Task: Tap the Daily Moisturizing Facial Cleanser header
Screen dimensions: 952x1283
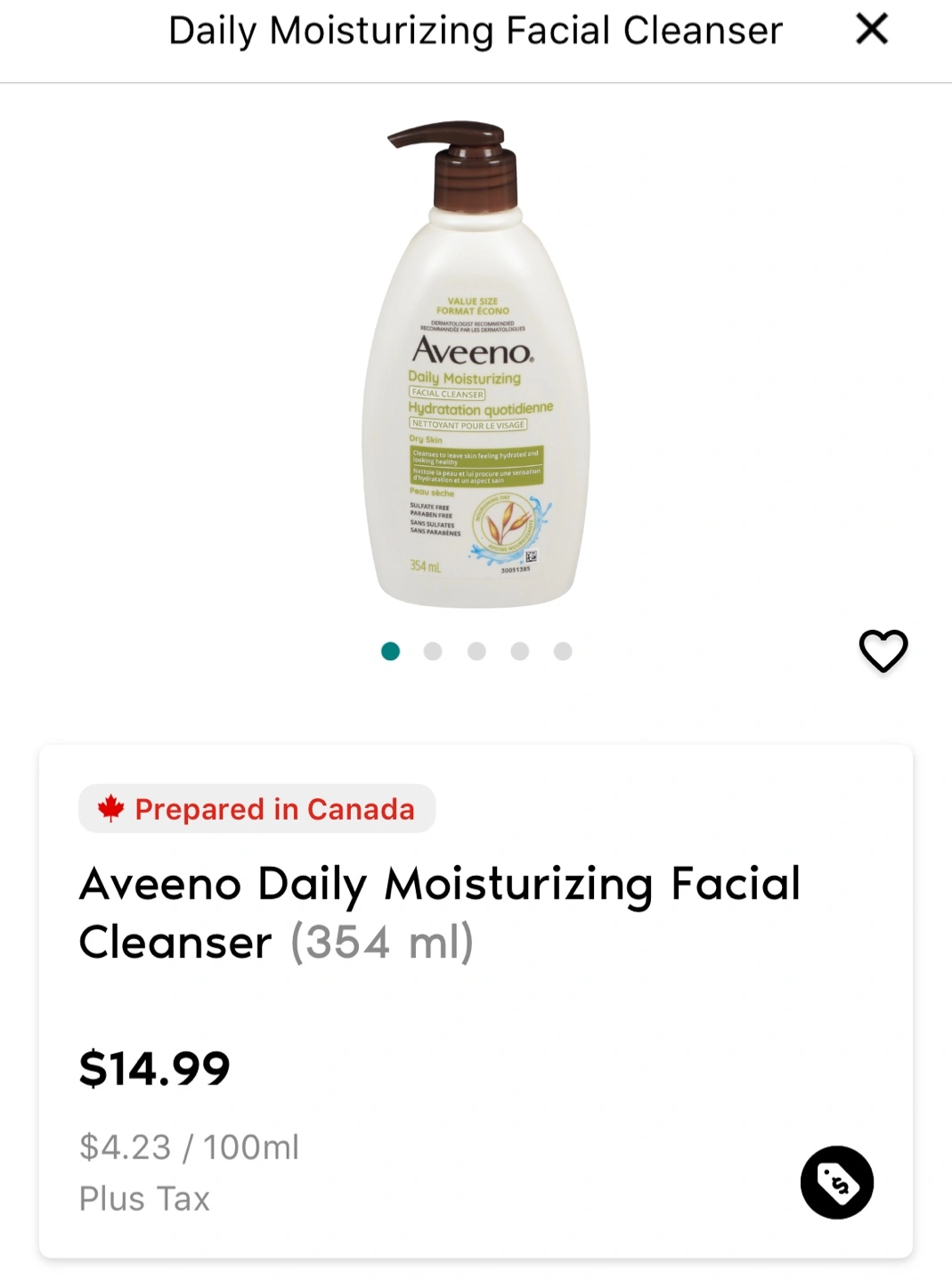Action: pos(476,30)
